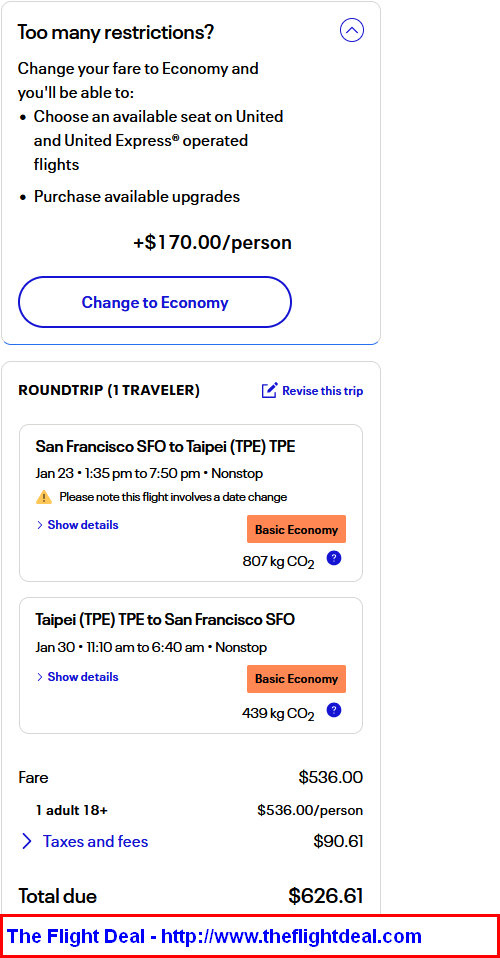Open CO2 help icon next to 807 kg
Viewport: 500px width, 958px height.
click(x=334, y=558)
